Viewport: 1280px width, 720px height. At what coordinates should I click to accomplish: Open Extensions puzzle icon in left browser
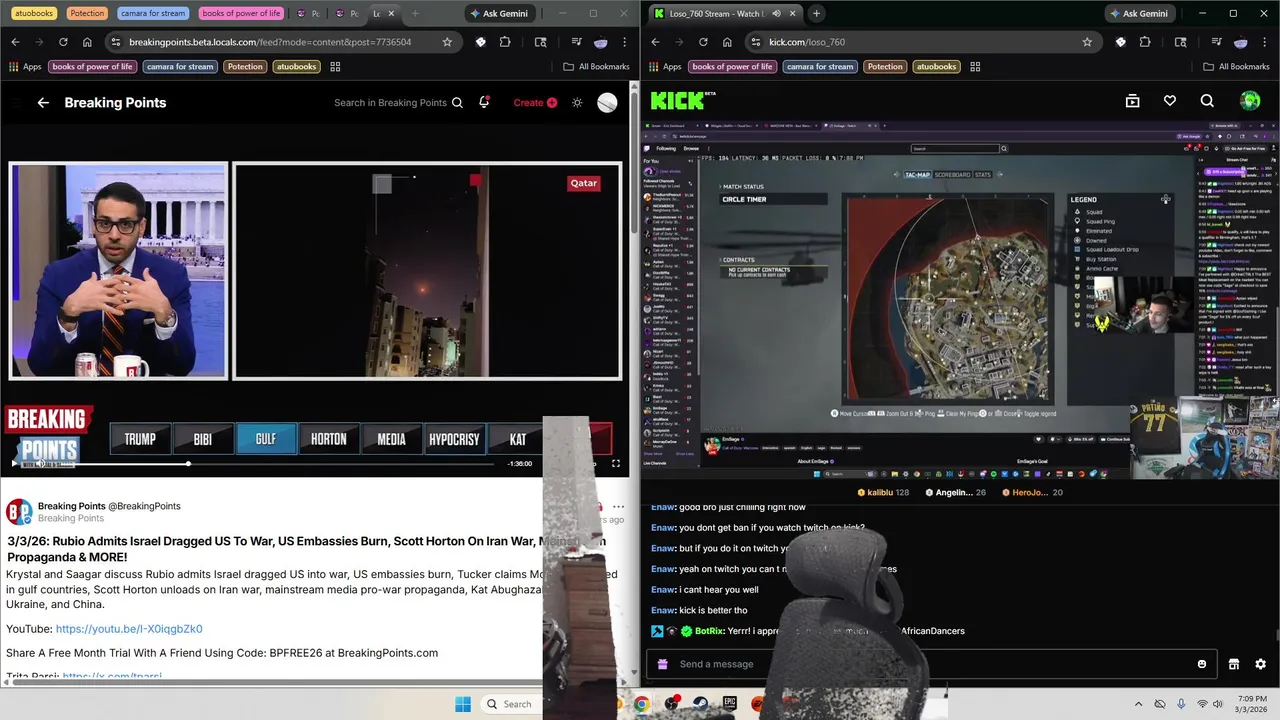point(505,42)
